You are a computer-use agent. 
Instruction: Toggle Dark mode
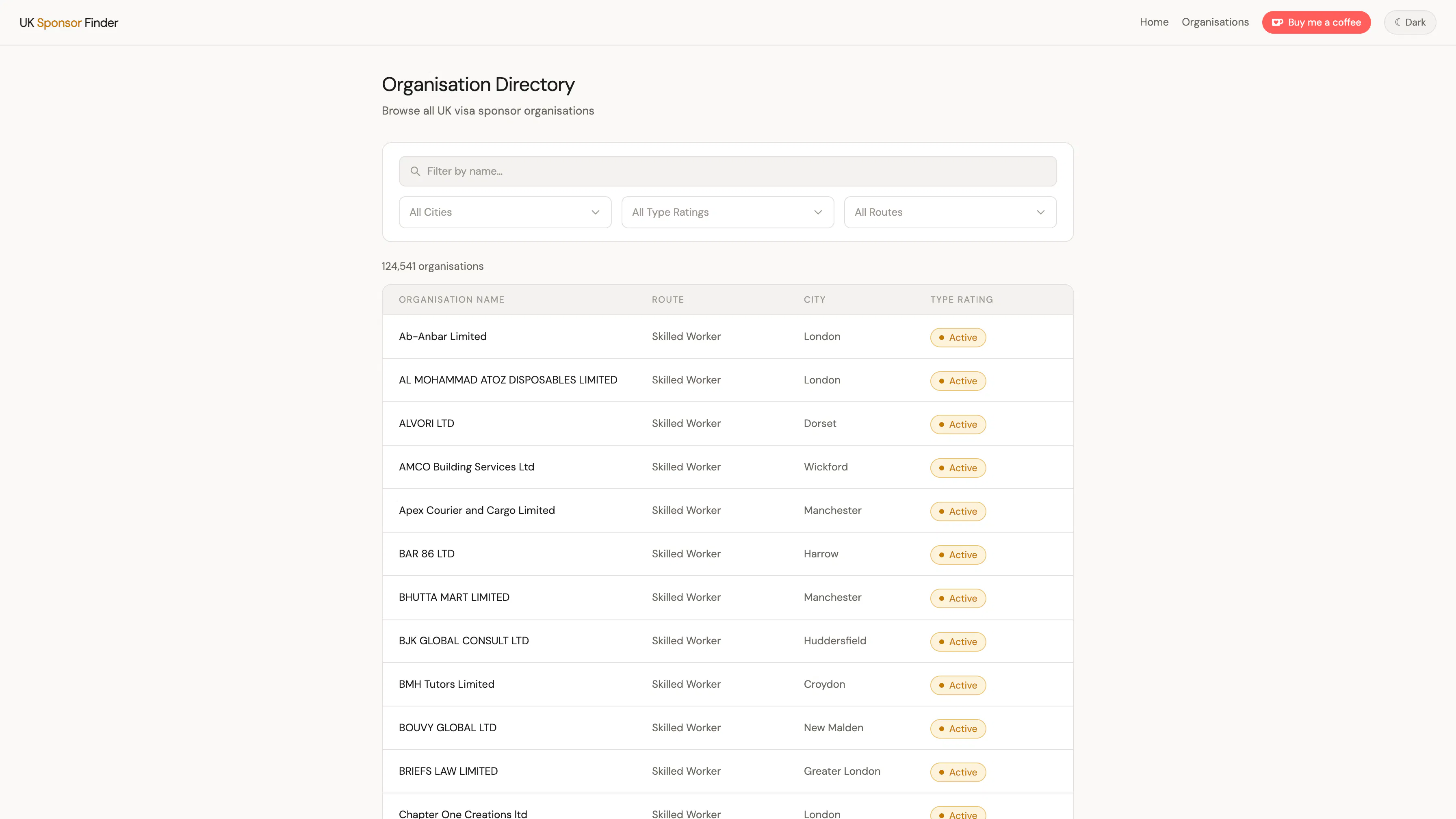tap(1410, 22)
